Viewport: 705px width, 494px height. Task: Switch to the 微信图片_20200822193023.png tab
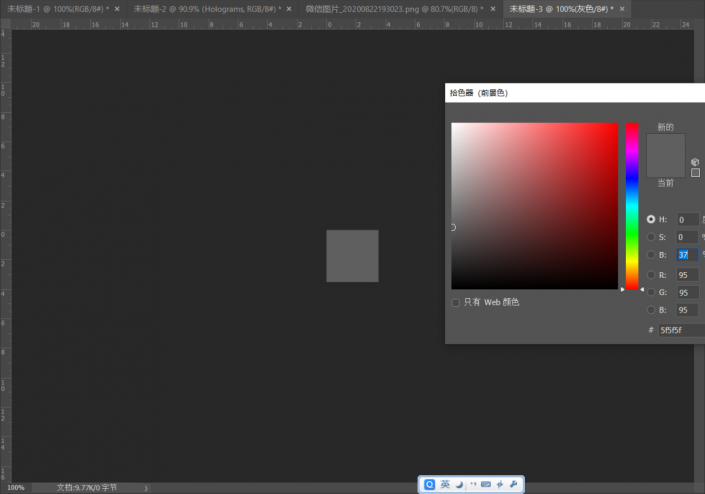click(390, 8)
